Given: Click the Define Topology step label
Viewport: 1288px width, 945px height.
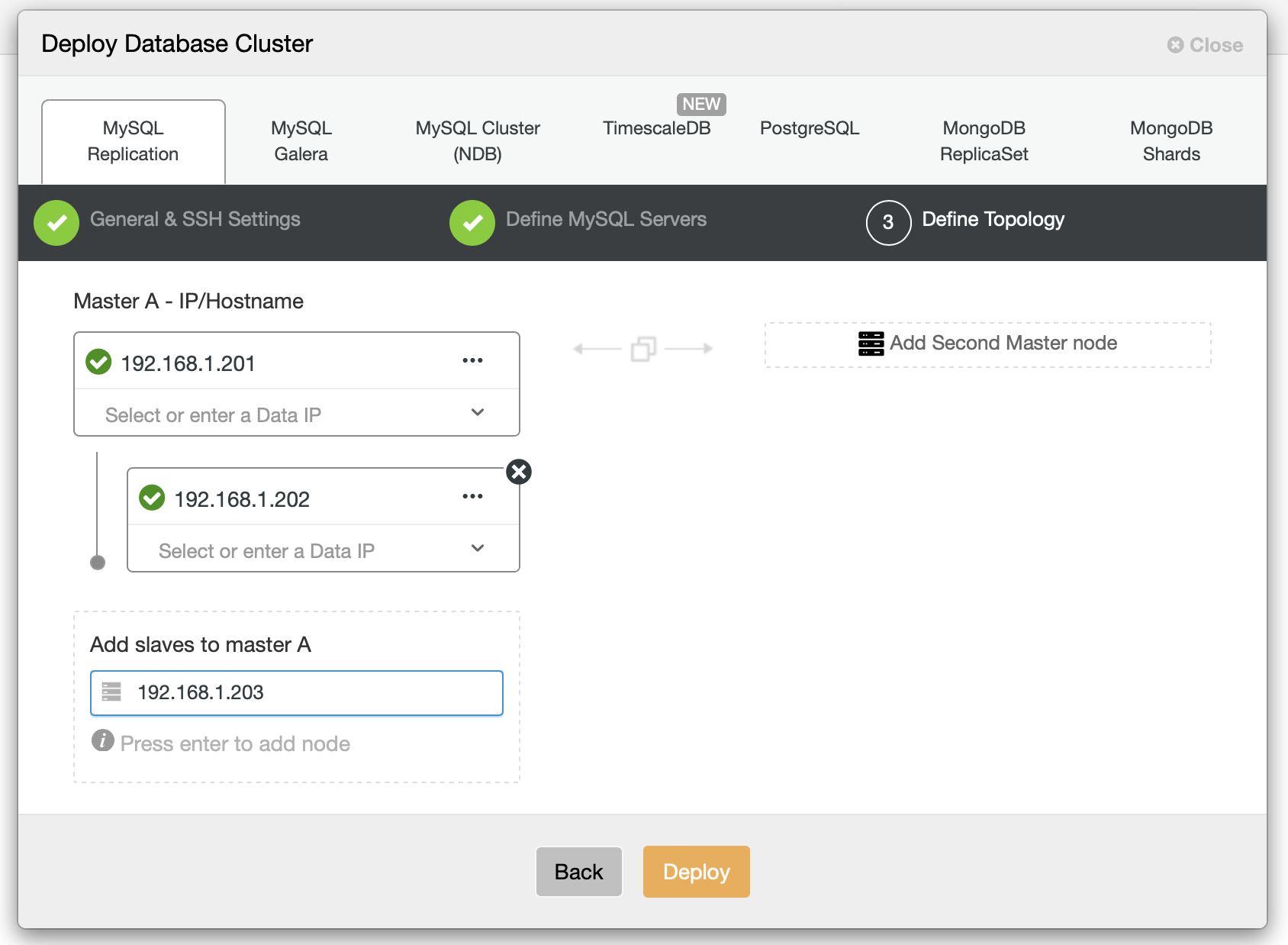Looking at the screenshot, I should [993, 220].
